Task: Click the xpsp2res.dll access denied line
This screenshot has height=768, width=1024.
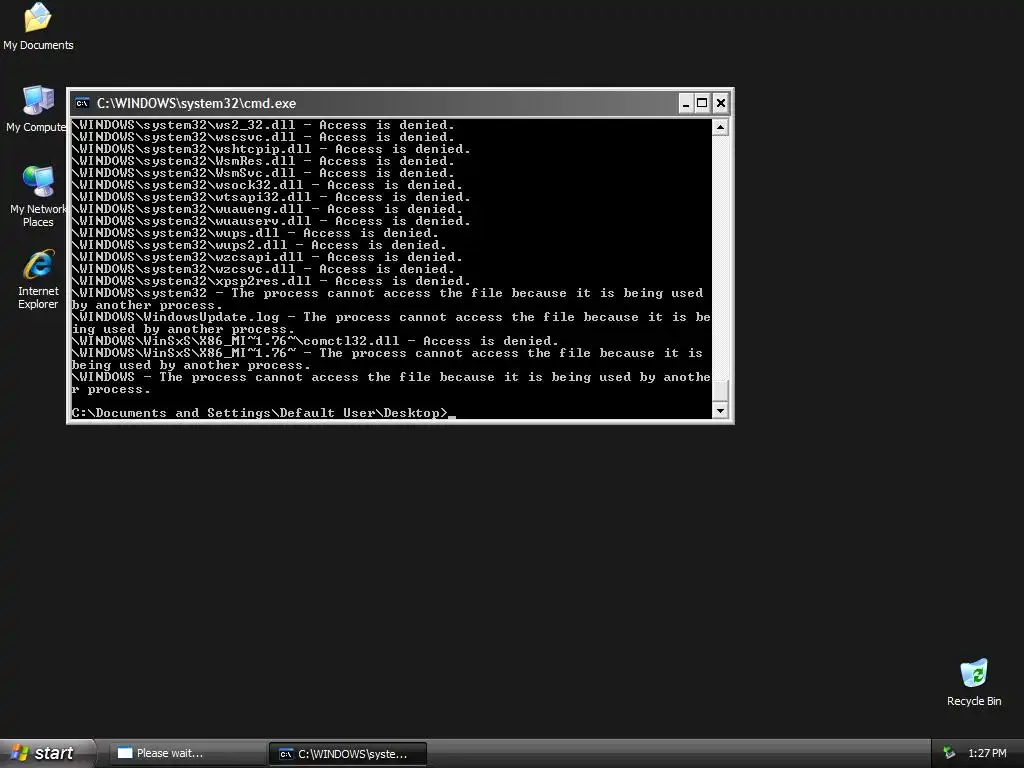Action: click(x=271, y=281)
